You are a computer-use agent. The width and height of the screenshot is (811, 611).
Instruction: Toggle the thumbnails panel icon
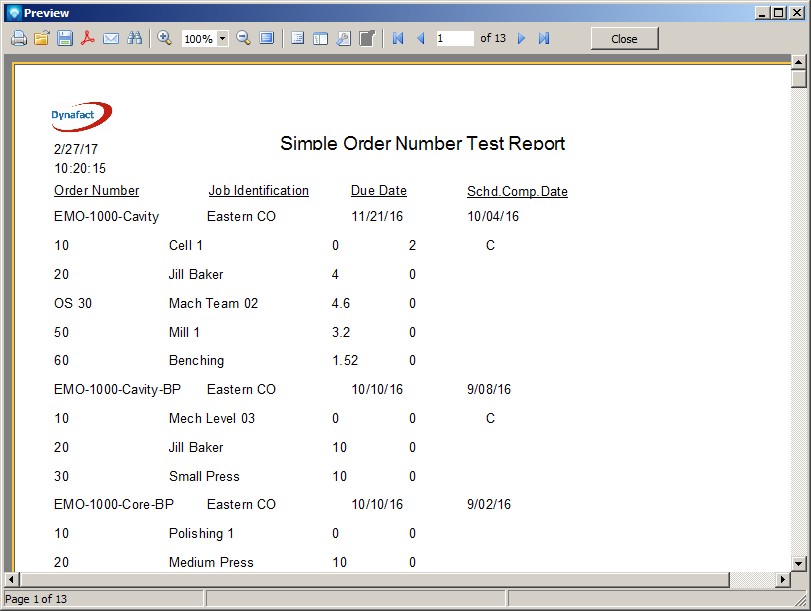click(320, 38)
